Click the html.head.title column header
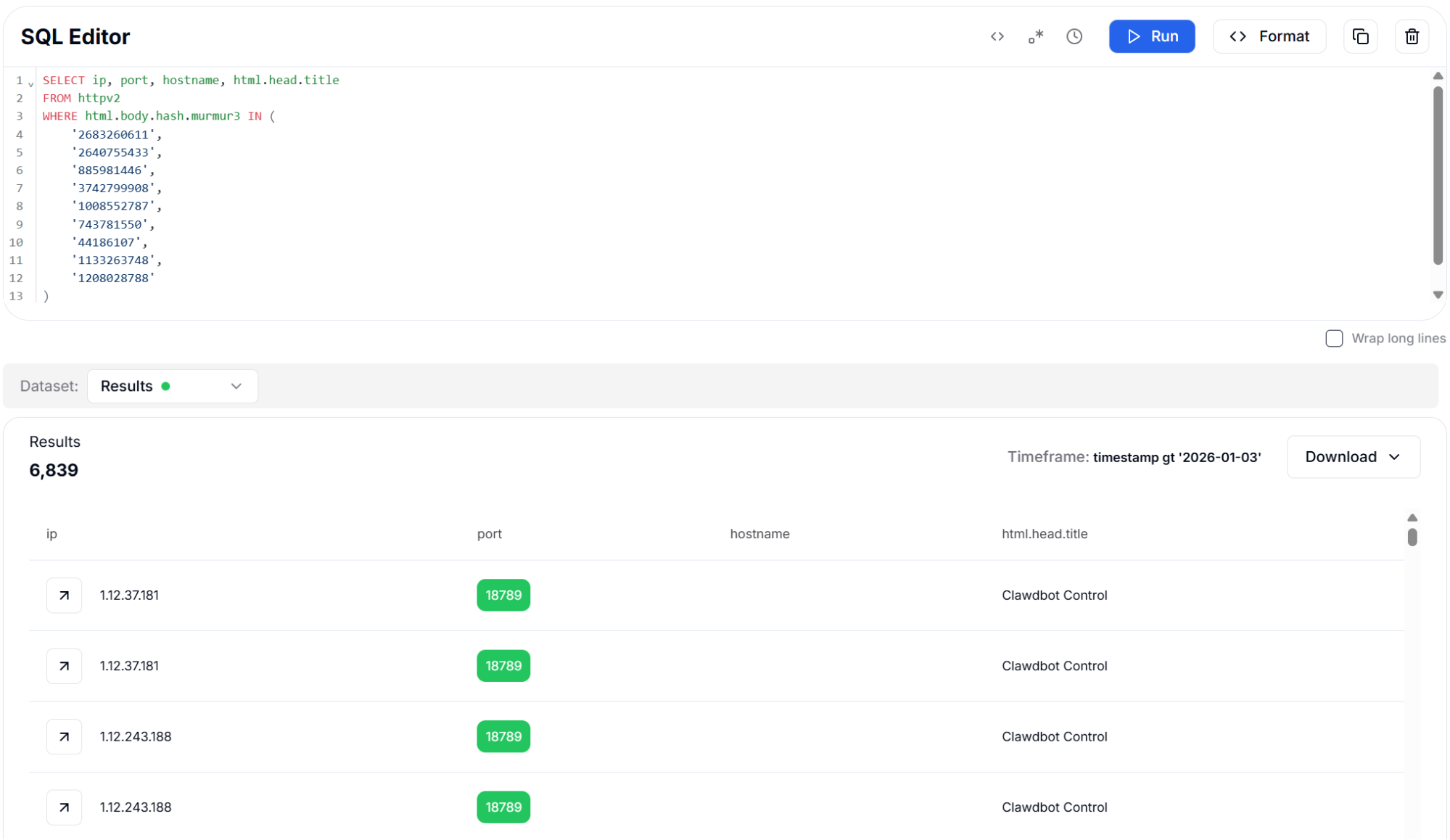This screenshot has height=840, width=1450. click(x=1044, y=534)
